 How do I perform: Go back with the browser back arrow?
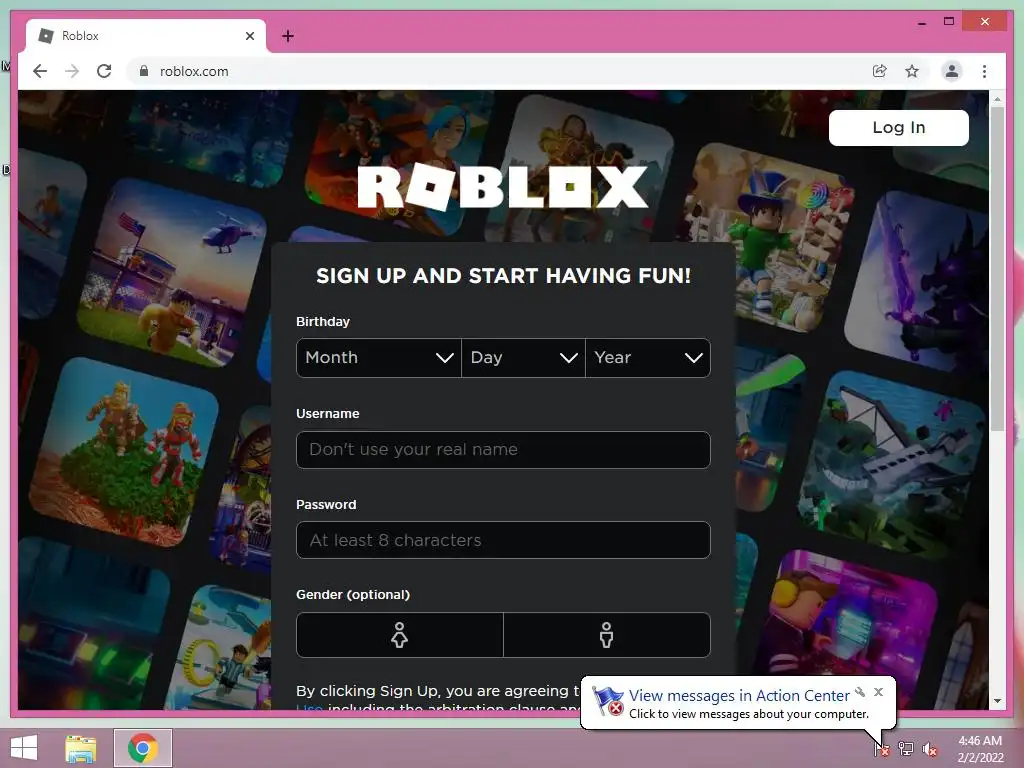40,71
